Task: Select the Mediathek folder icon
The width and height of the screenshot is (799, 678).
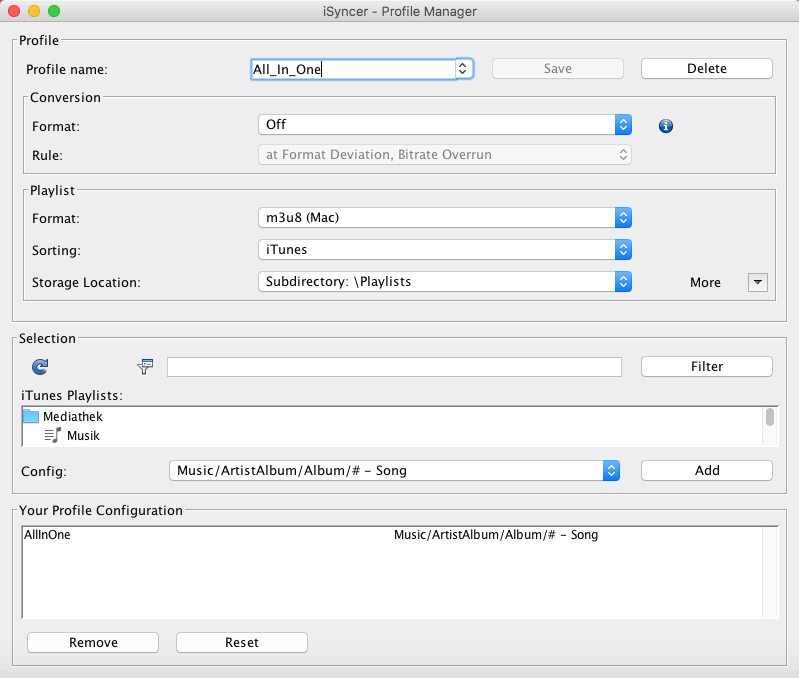Action: coord(31,416)
